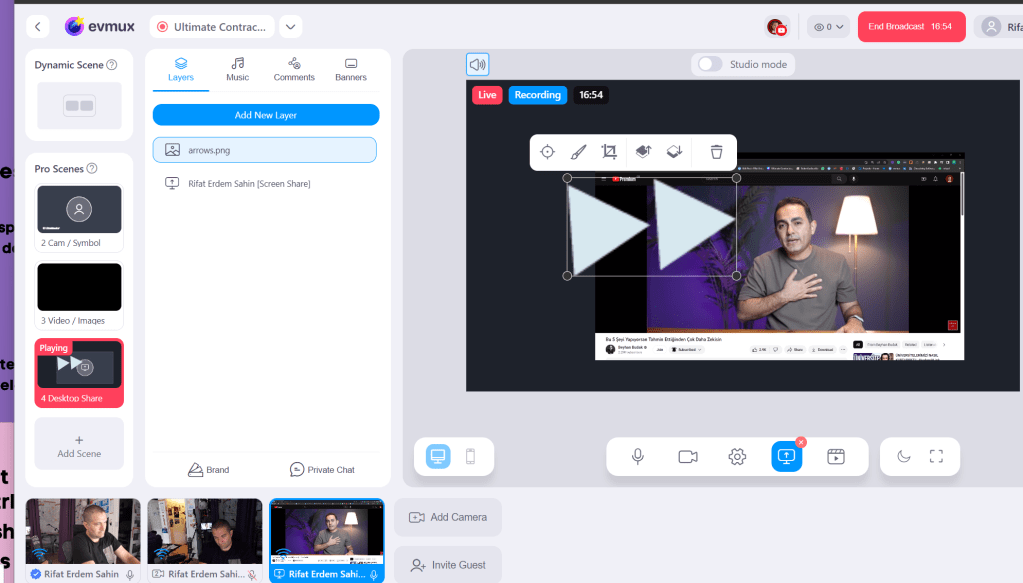
Task: Bring layer forward with the layer-up icon
Action: (643, 152)
